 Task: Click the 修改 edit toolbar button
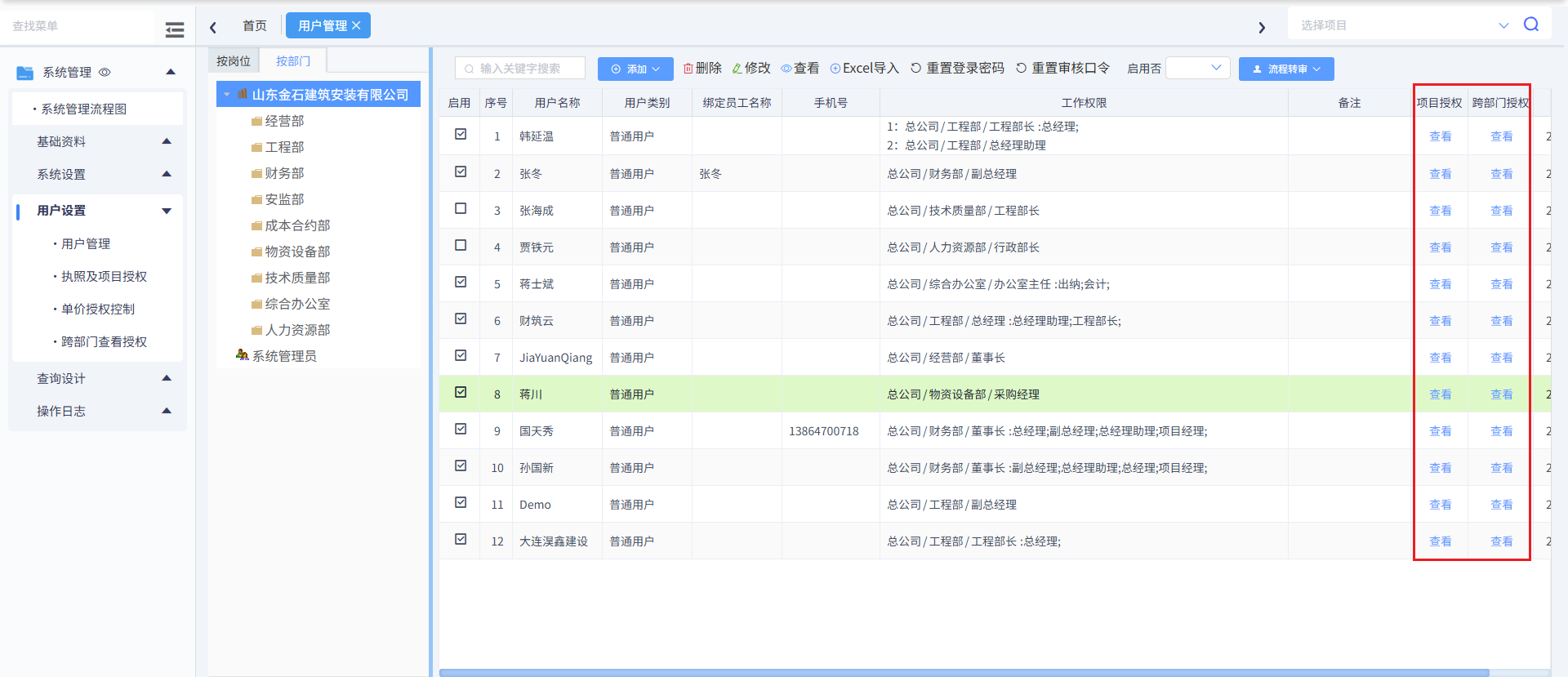pos(751,68)
